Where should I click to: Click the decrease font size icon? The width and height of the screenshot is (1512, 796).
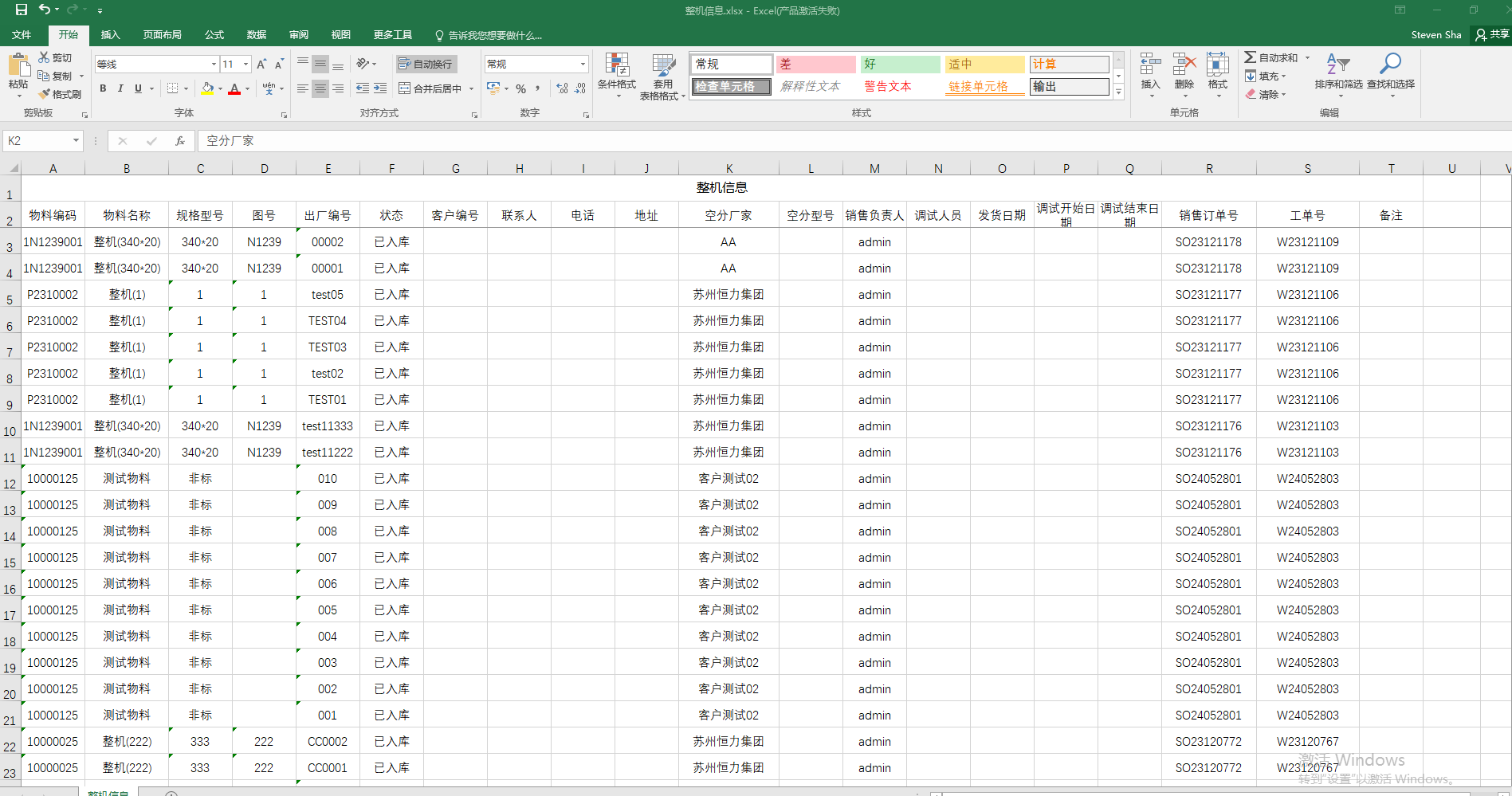279,64
